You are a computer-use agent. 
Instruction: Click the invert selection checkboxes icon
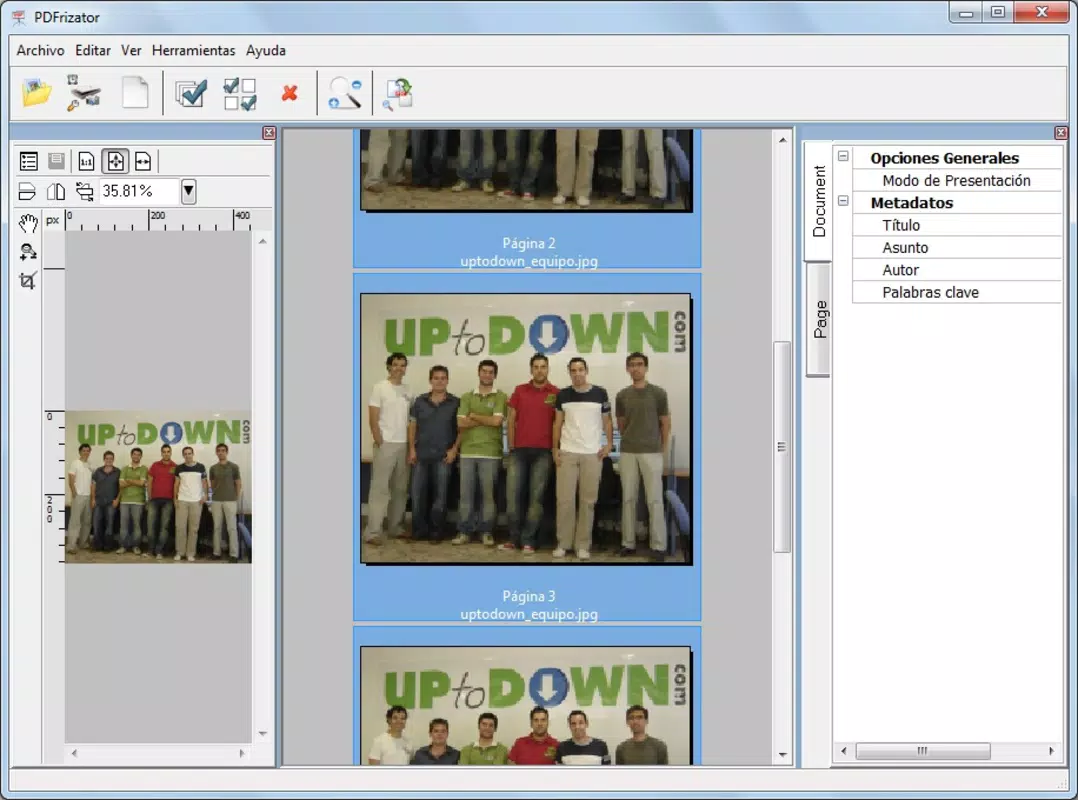point(240,93)
